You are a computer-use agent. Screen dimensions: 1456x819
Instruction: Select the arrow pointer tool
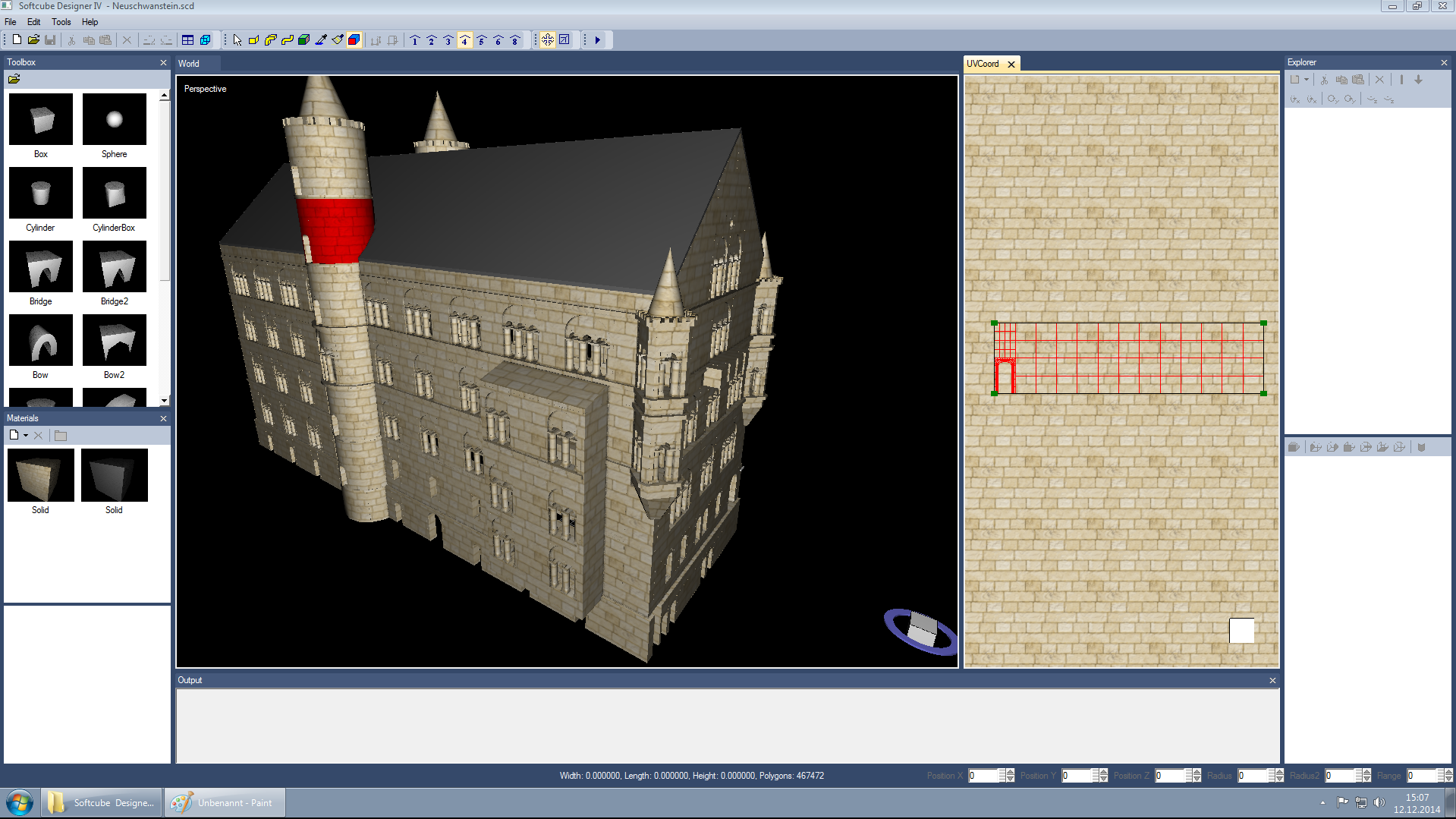(x=237, y=40)
